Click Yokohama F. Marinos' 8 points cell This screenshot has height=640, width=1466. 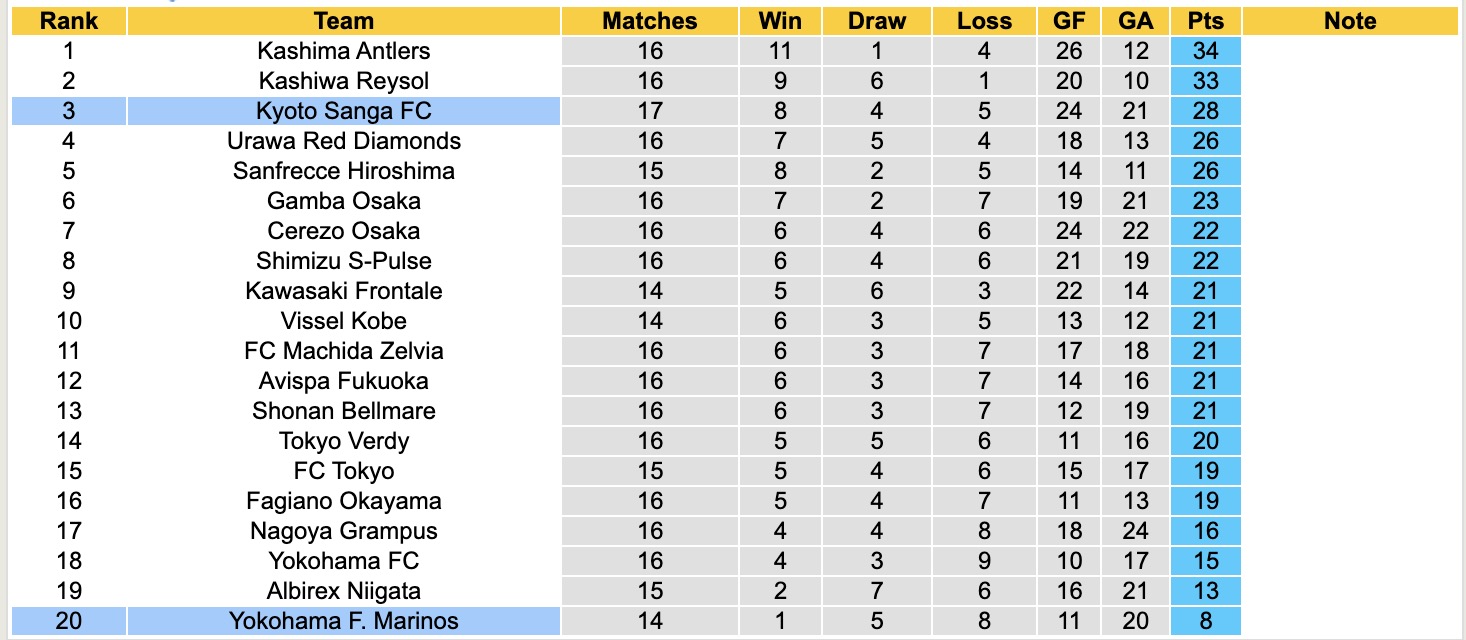1206,621
